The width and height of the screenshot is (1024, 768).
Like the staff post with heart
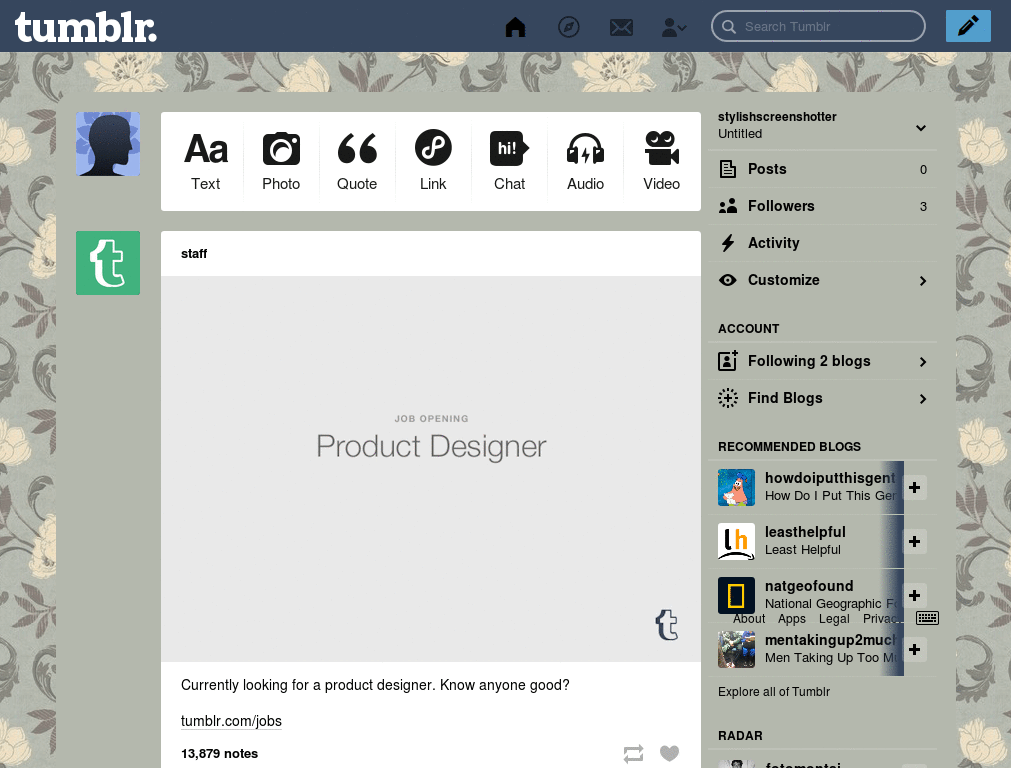pos(669,753)
